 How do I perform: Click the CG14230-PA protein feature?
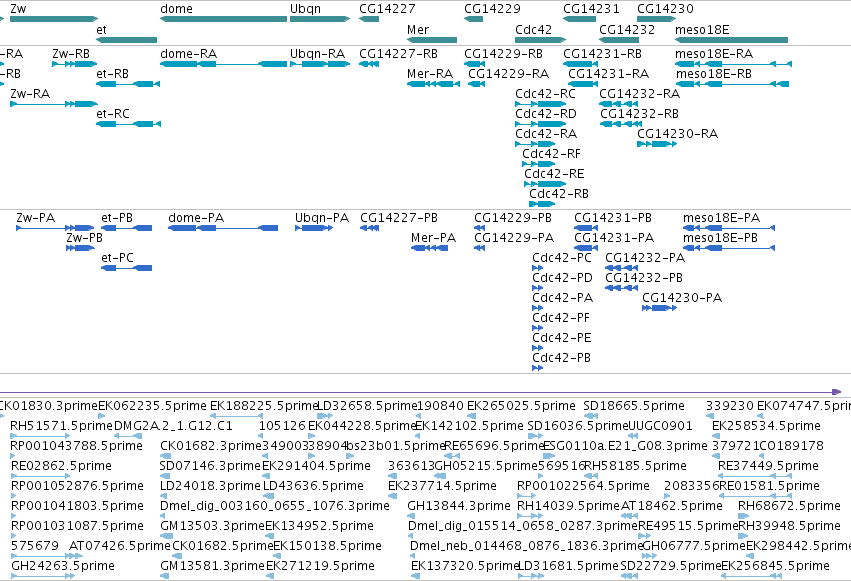[x=659, y=308]
